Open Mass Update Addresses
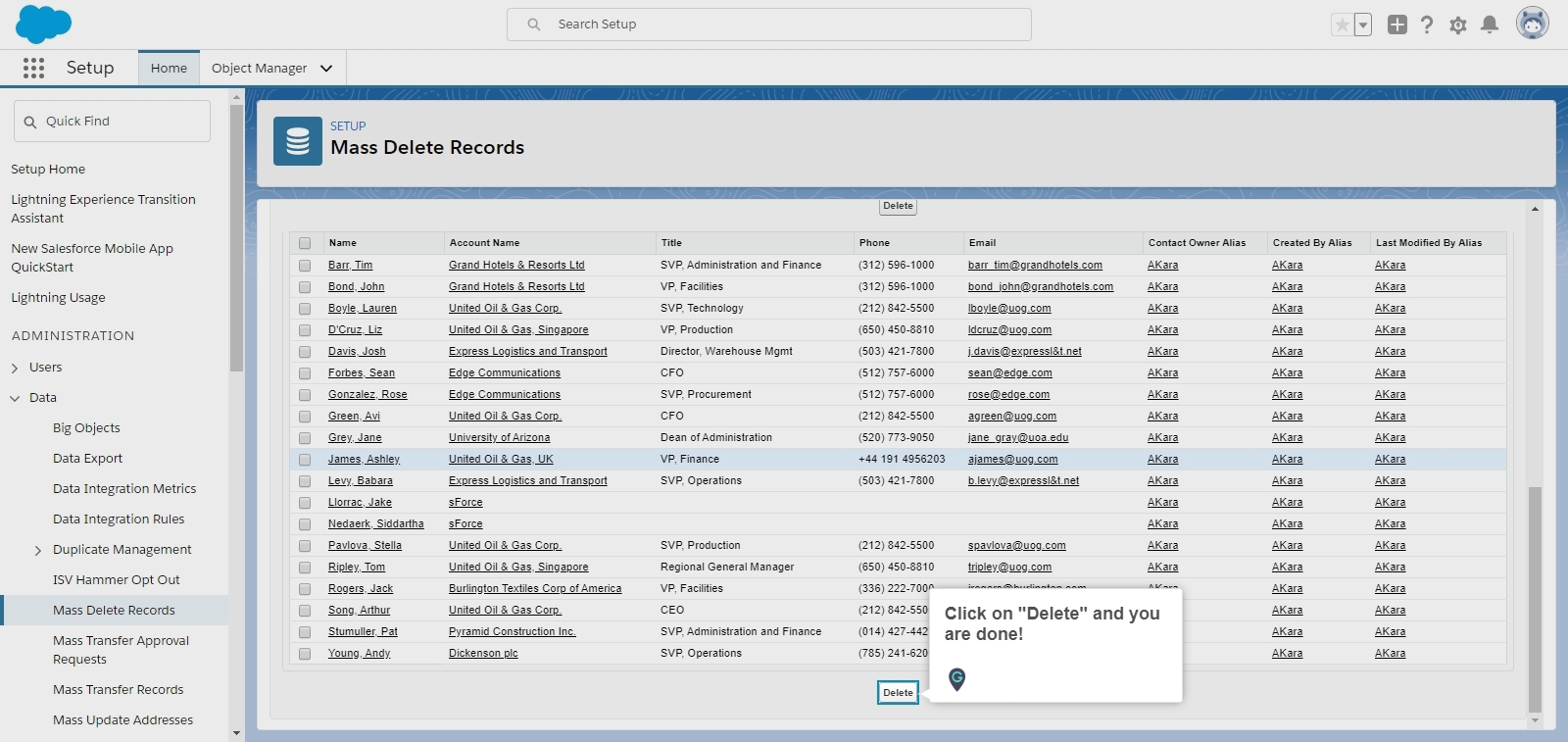This screenshot has width=1568, height=742. 122,719
